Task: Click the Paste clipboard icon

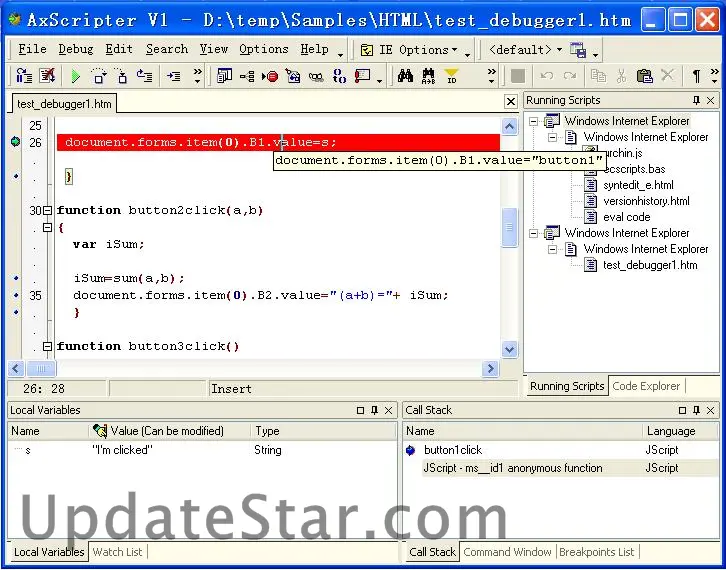Action: [x=644, y=76]
